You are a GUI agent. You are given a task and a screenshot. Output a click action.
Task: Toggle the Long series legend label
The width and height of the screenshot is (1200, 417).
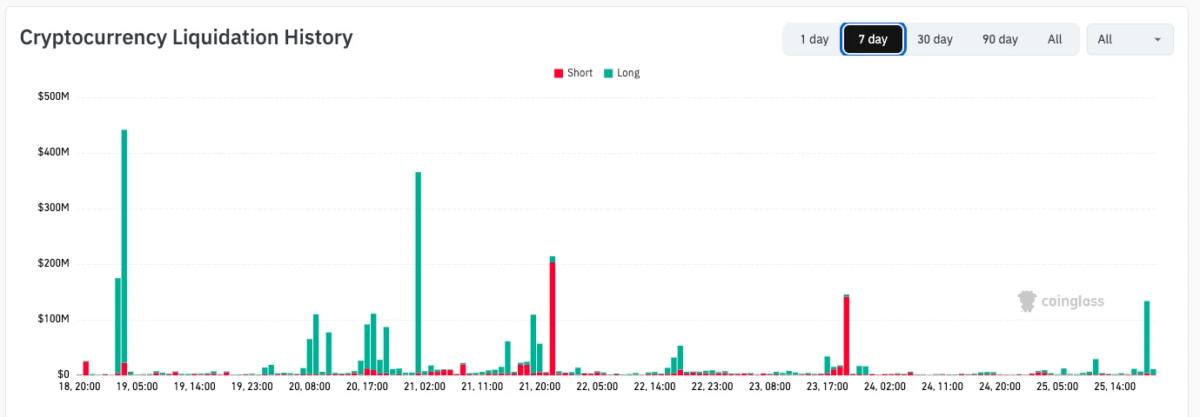(x=628, y=73)
